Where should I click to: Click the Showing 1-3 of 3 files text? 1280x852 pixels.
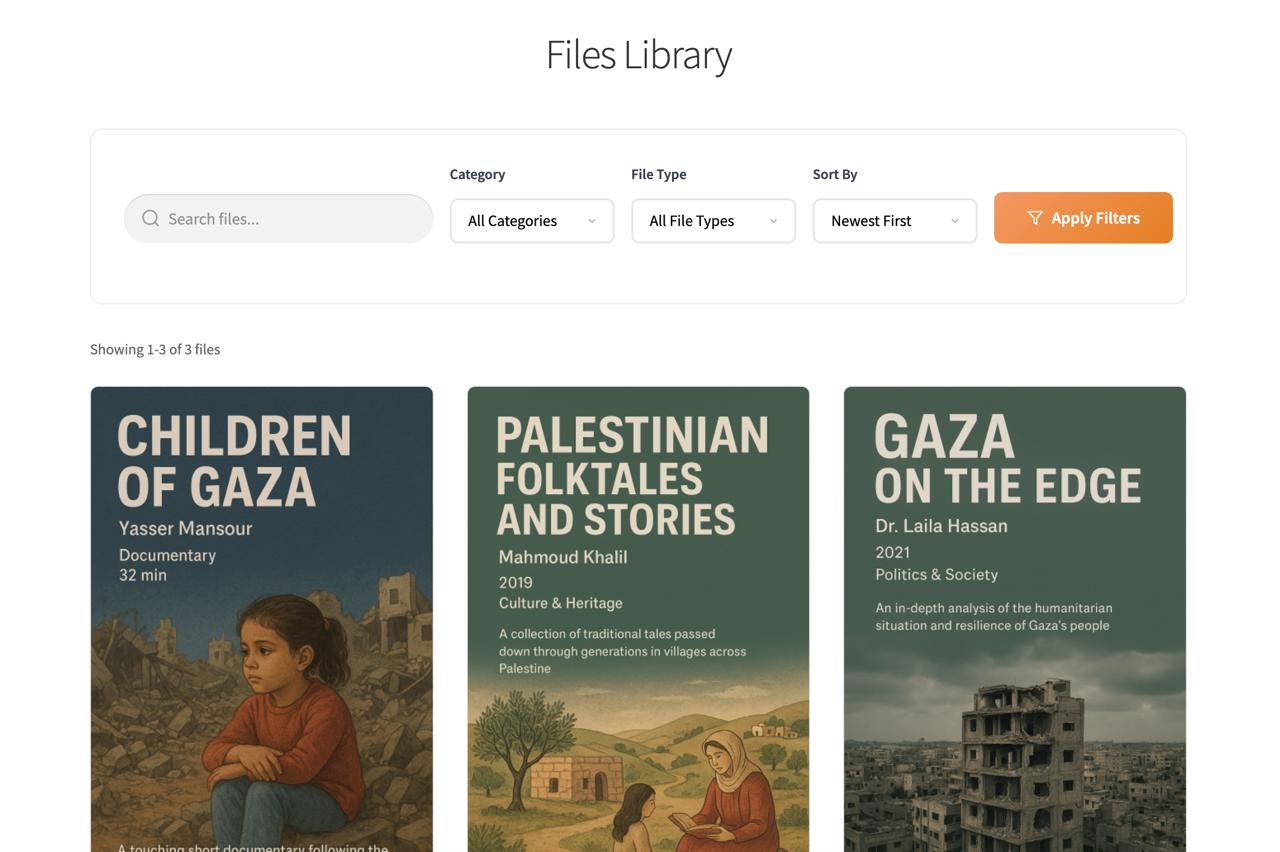pos(155,349)
